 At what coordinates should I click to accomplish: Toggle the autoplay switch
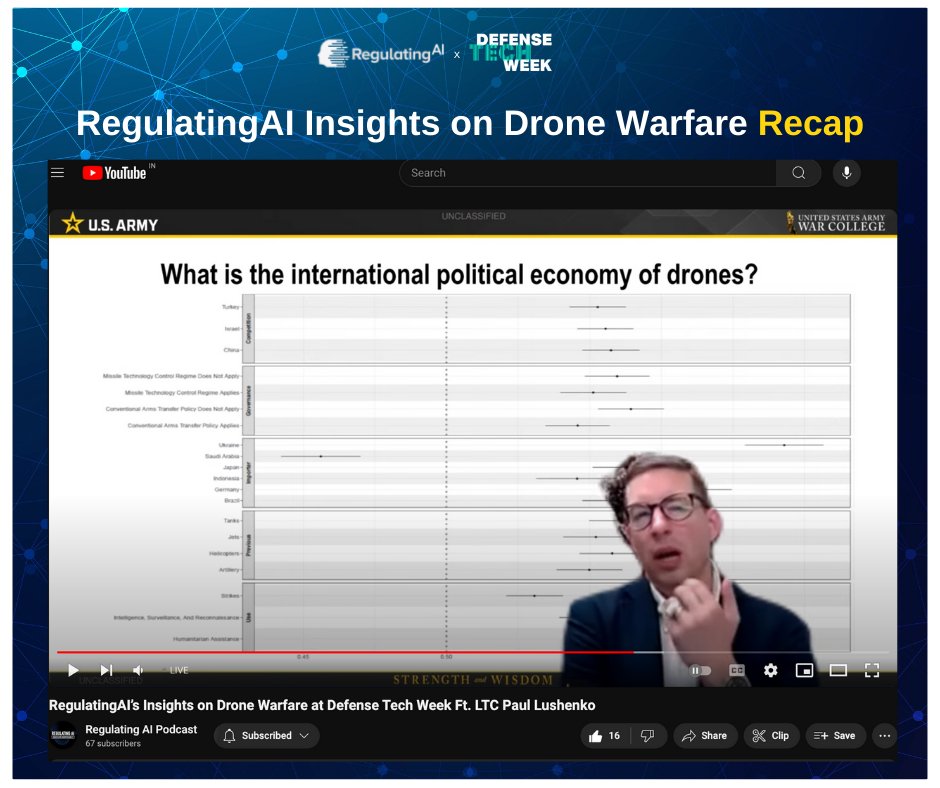pyautogui.click(x=700, y=670)
